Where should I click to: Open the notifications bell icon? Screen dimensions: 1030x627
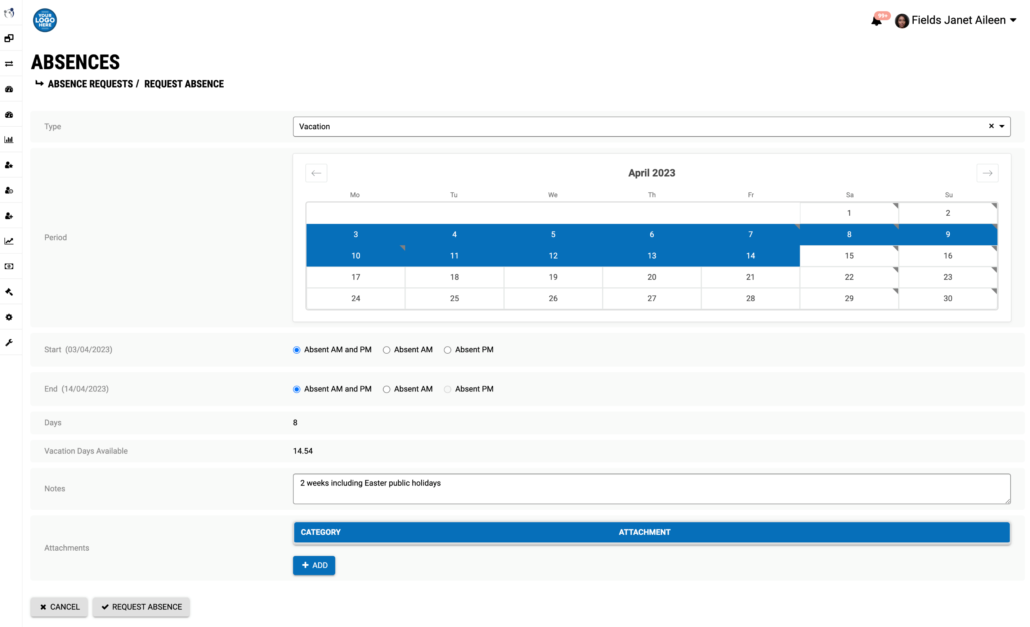point(876,21)
